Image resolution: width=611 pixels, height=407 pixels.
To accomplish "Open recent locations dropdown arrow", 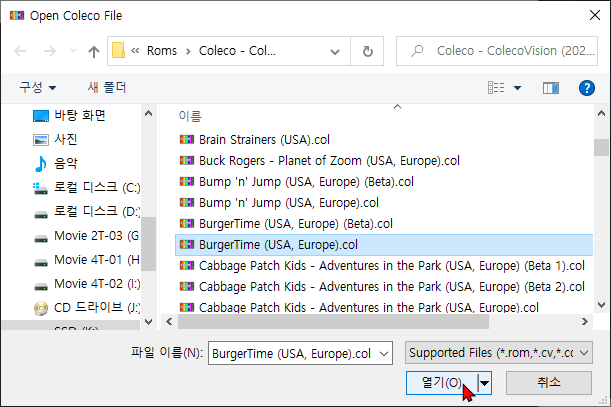I will coord(72,51).
